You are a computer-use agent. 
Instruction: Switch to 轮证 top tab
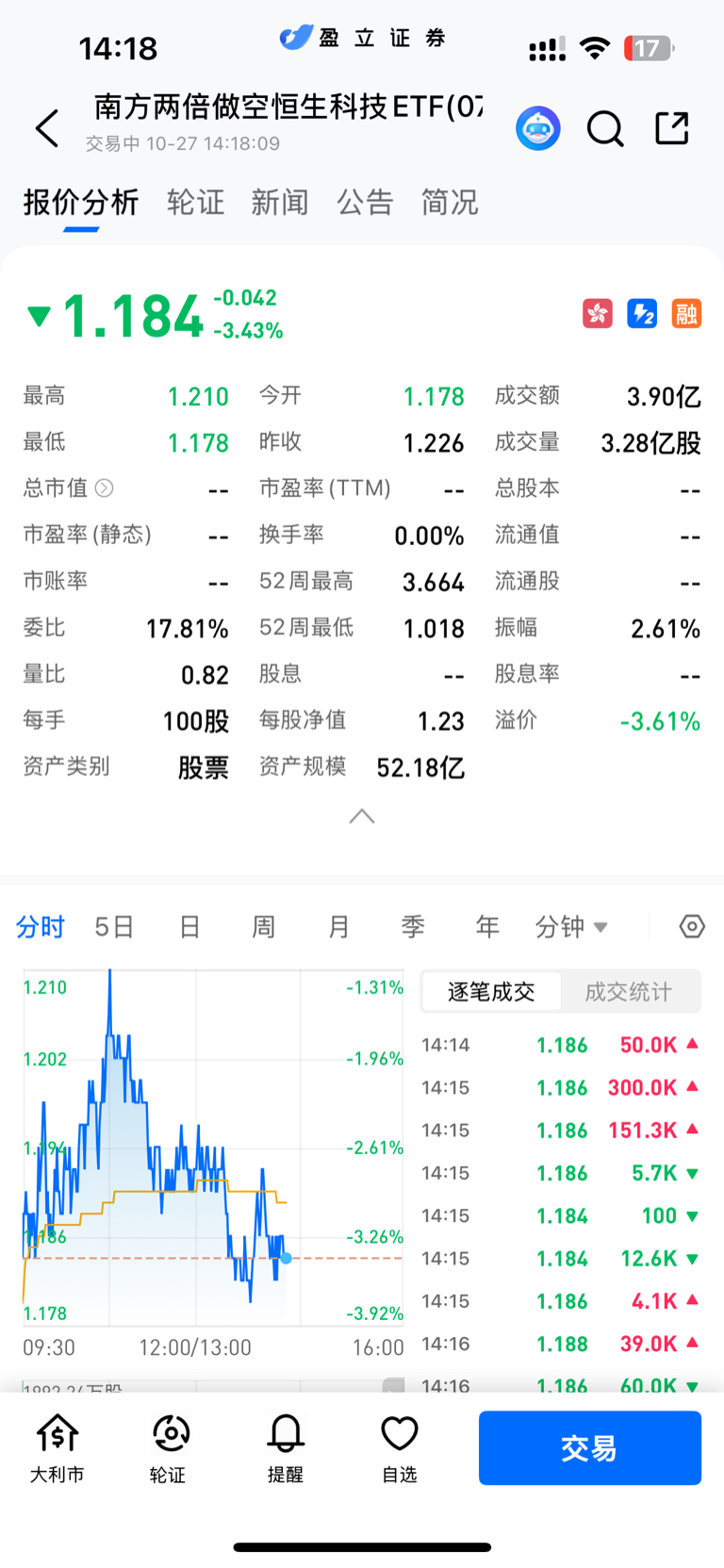[195, 202]
